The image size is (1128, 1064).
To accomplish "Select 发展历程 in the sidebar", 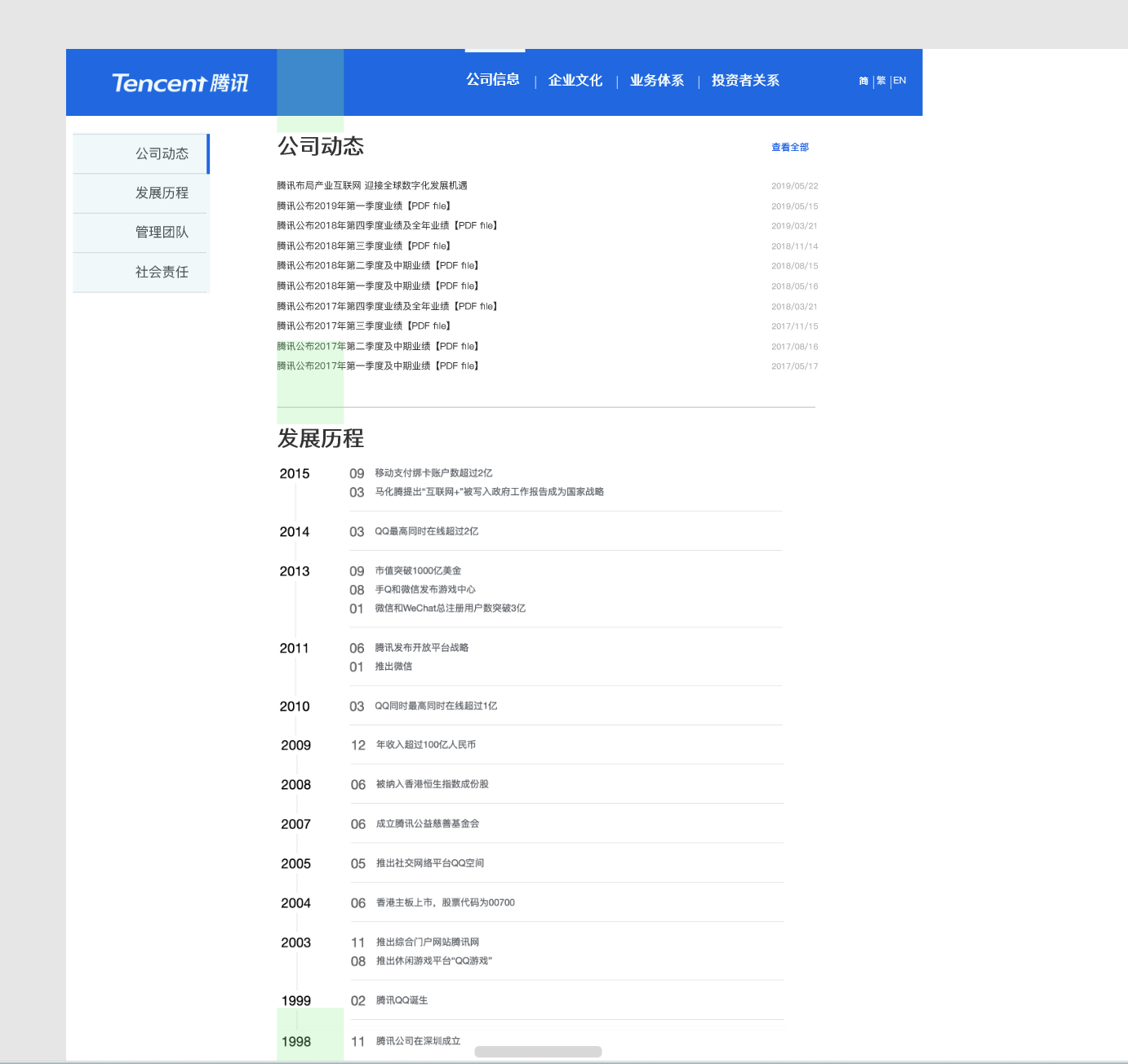I will 140,193.
